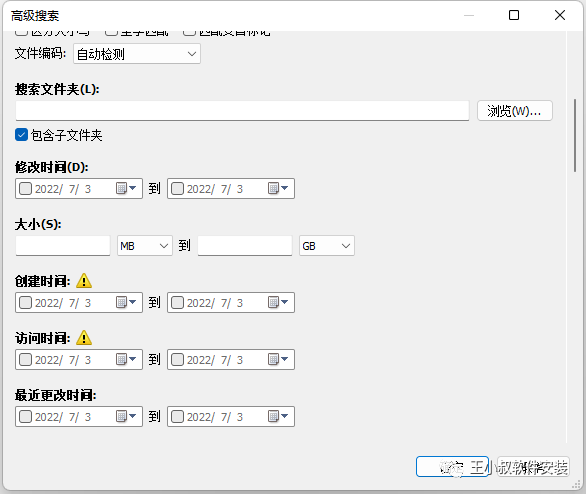The image size is (586, 494).
Task: Open calendar for 创建时间 end date
Action: coord(278,302)
